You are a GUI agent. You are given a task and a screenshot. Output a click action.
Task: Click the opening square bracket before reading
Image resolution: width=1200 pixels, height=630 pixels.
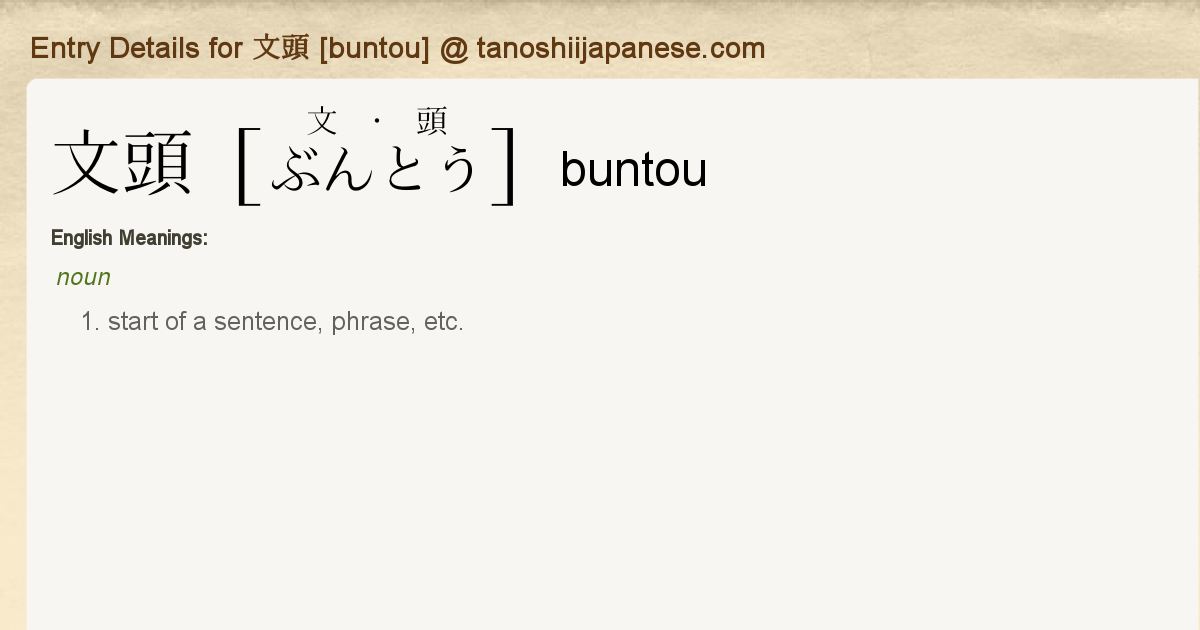click(x=248, y=166)
